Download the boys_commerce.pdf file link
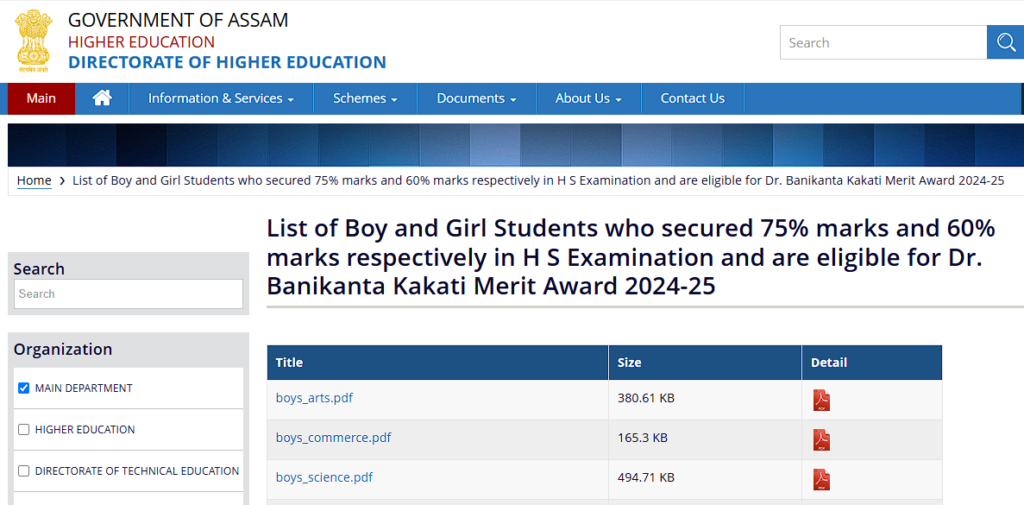Viewport: 1024px width, 505px height. click(x=333, y=438)
